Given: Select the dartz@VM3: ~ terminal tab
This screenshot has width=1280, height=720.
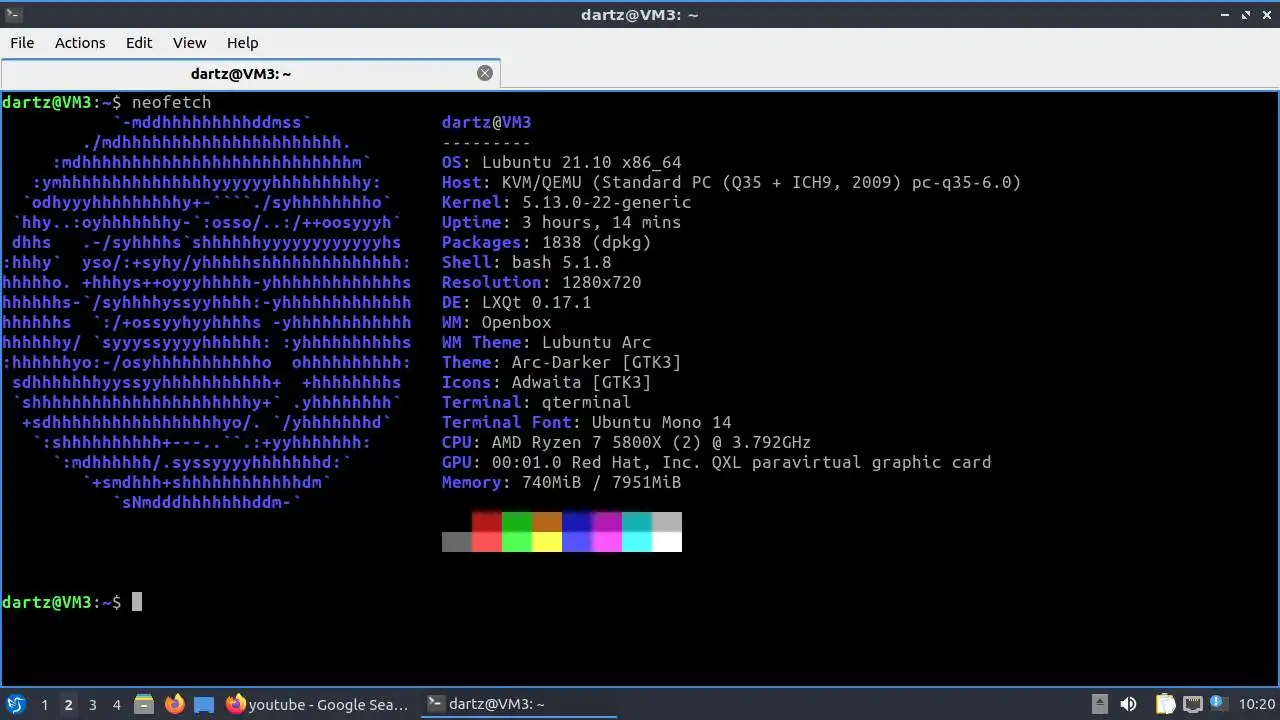Looking at the screenshot, I should (250, 73).
